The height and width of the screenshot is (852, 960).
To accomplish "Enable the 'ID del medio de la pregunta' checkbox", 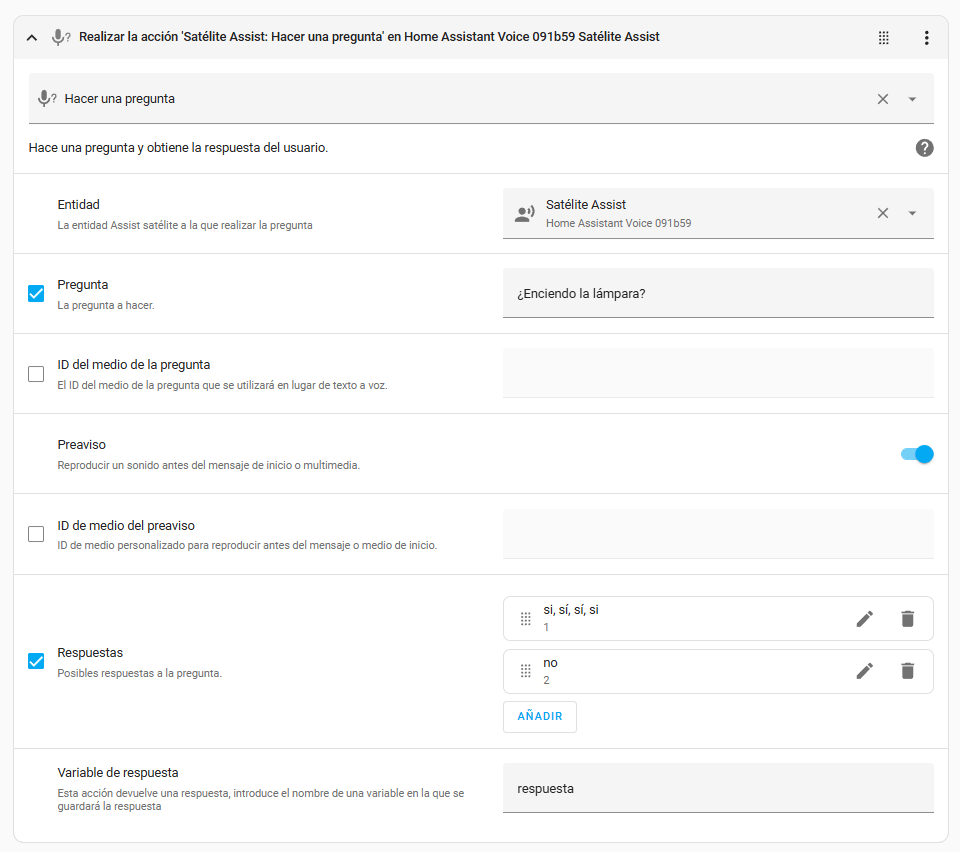I will [36, 374].
